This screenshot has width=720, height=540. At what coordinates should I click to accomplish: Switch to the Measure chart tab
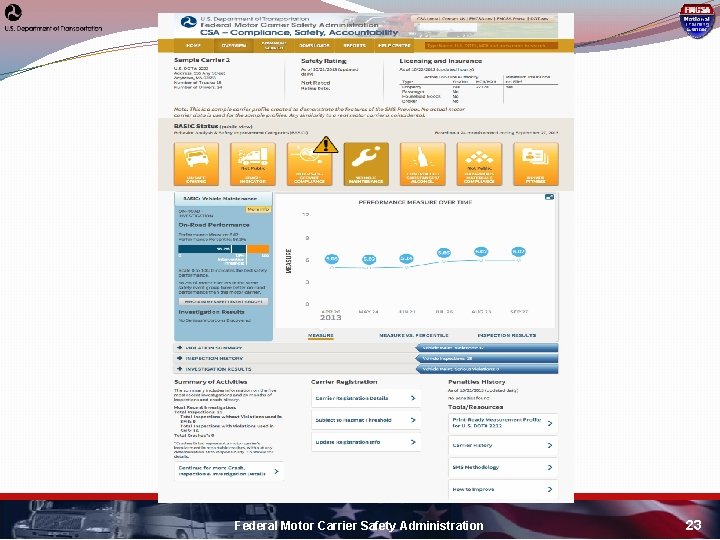(x=321, y=336)
